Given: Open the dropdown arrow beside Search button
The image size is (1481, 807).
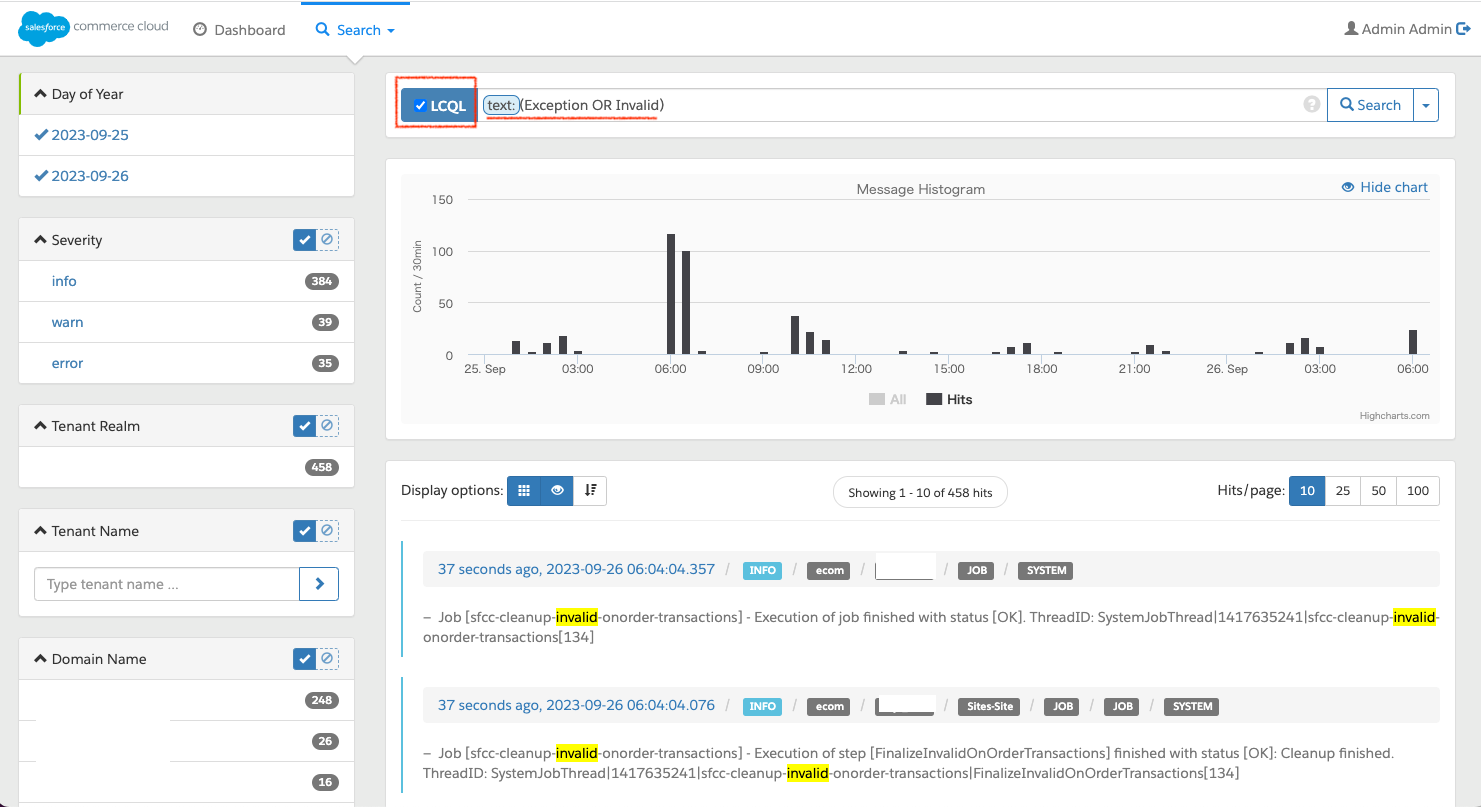Looking at the screenshot, I should (x=1426, y=105).
